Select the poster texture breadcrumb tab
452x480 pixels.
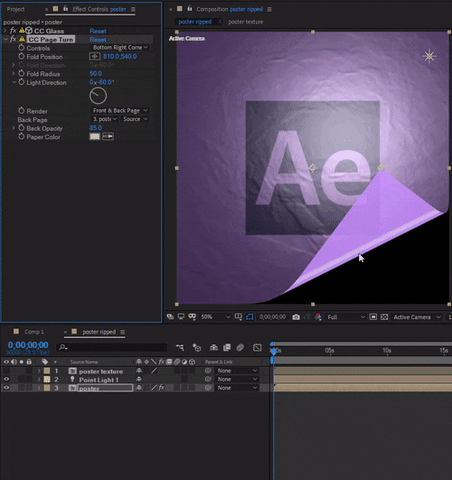pyautogui.click(x=246, y=22)
